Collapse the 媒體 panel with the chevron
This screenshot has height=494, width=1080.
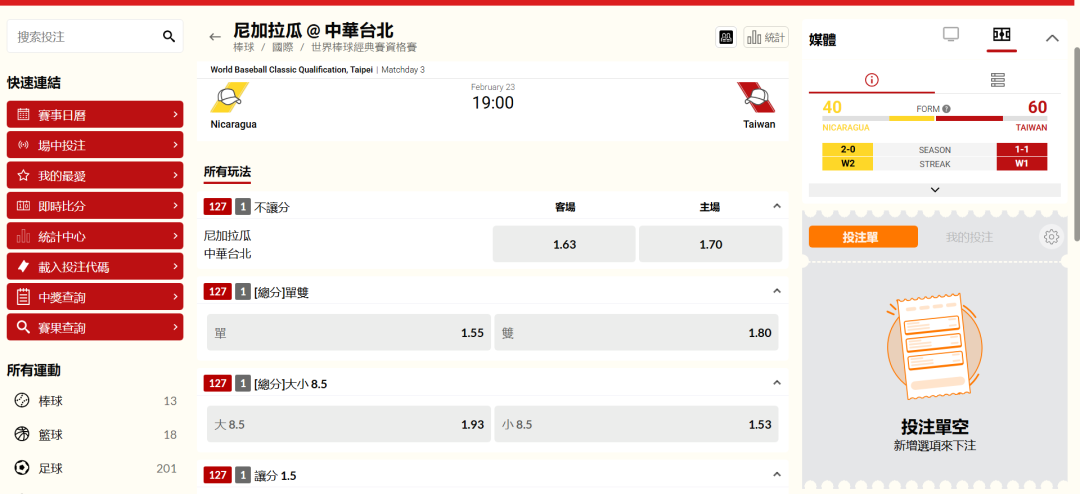click(1052, 39)
